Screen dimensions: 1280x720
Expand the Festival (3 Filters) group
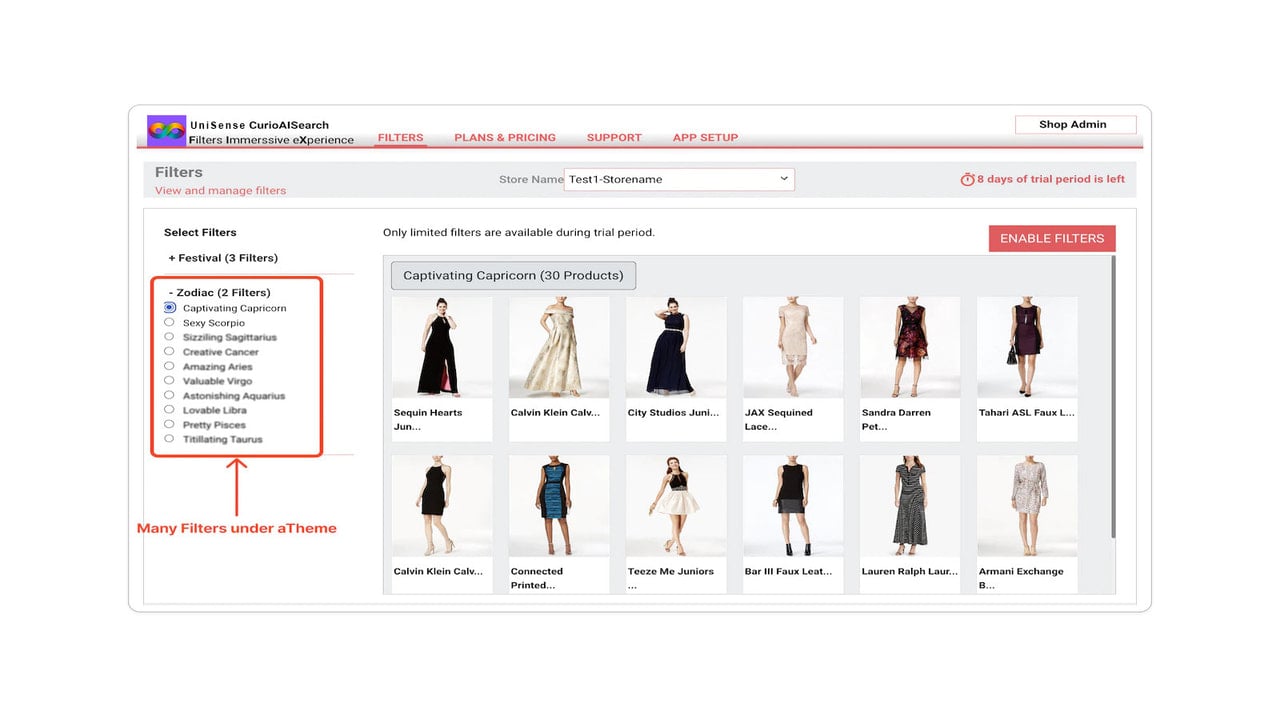tap(223, 258)
